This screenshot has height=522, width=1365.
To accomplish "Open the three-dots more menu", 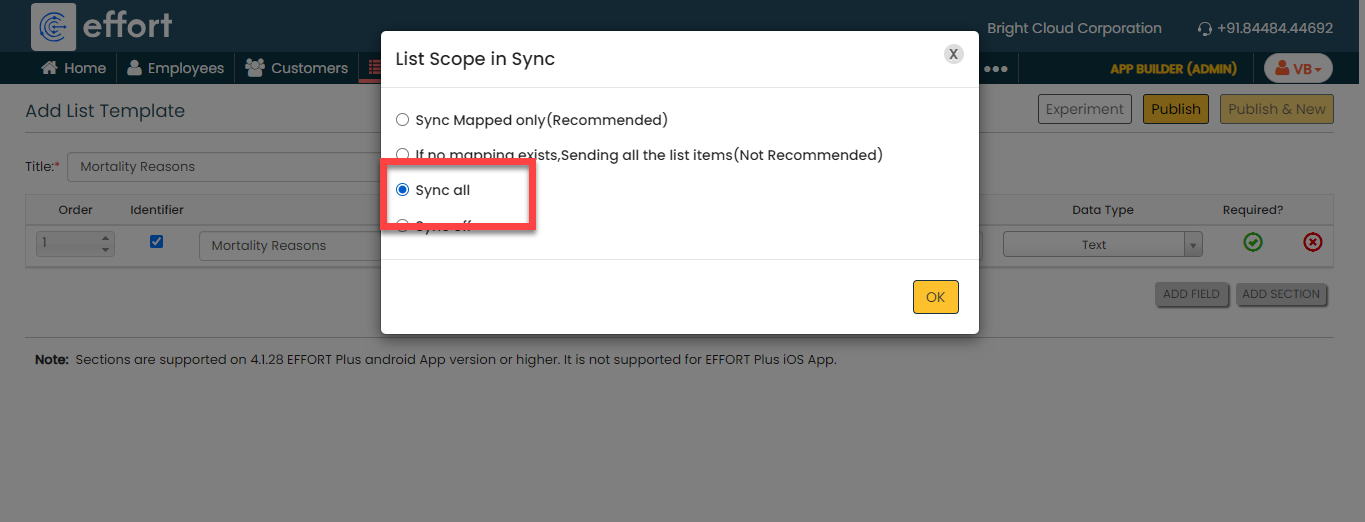I will 995,69.
